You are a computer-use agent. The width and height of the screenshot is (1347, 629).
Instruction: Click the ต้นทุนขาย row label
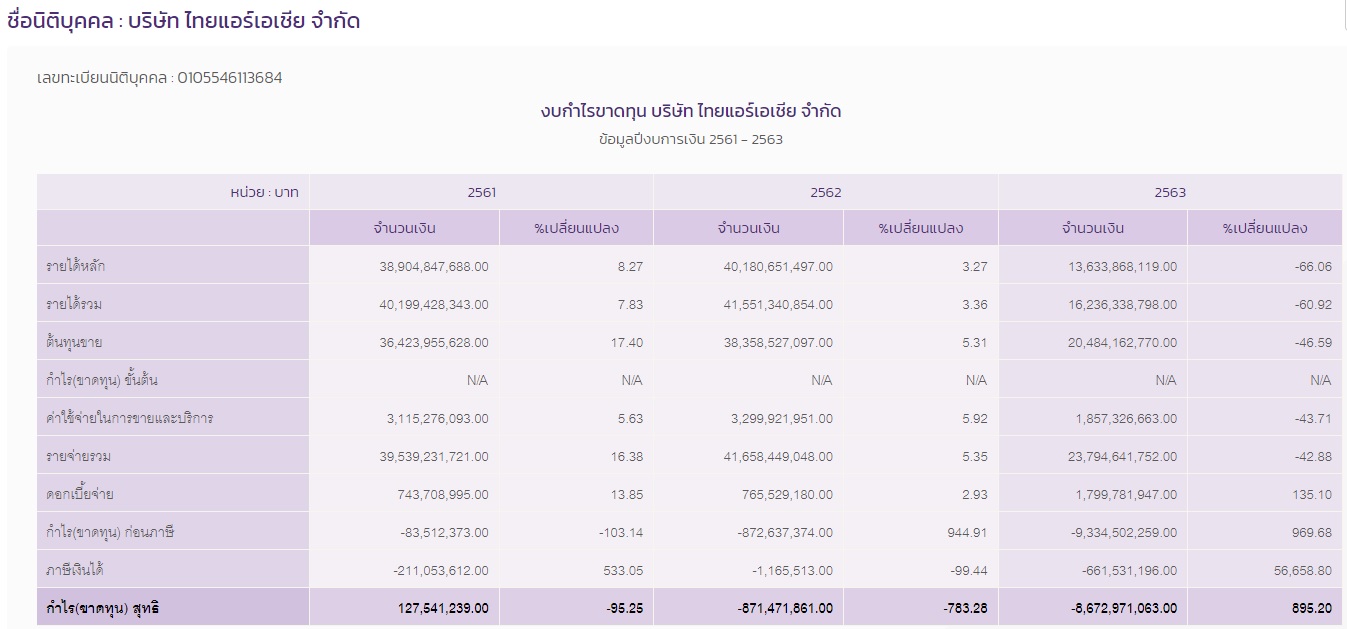tap(74, 342)
